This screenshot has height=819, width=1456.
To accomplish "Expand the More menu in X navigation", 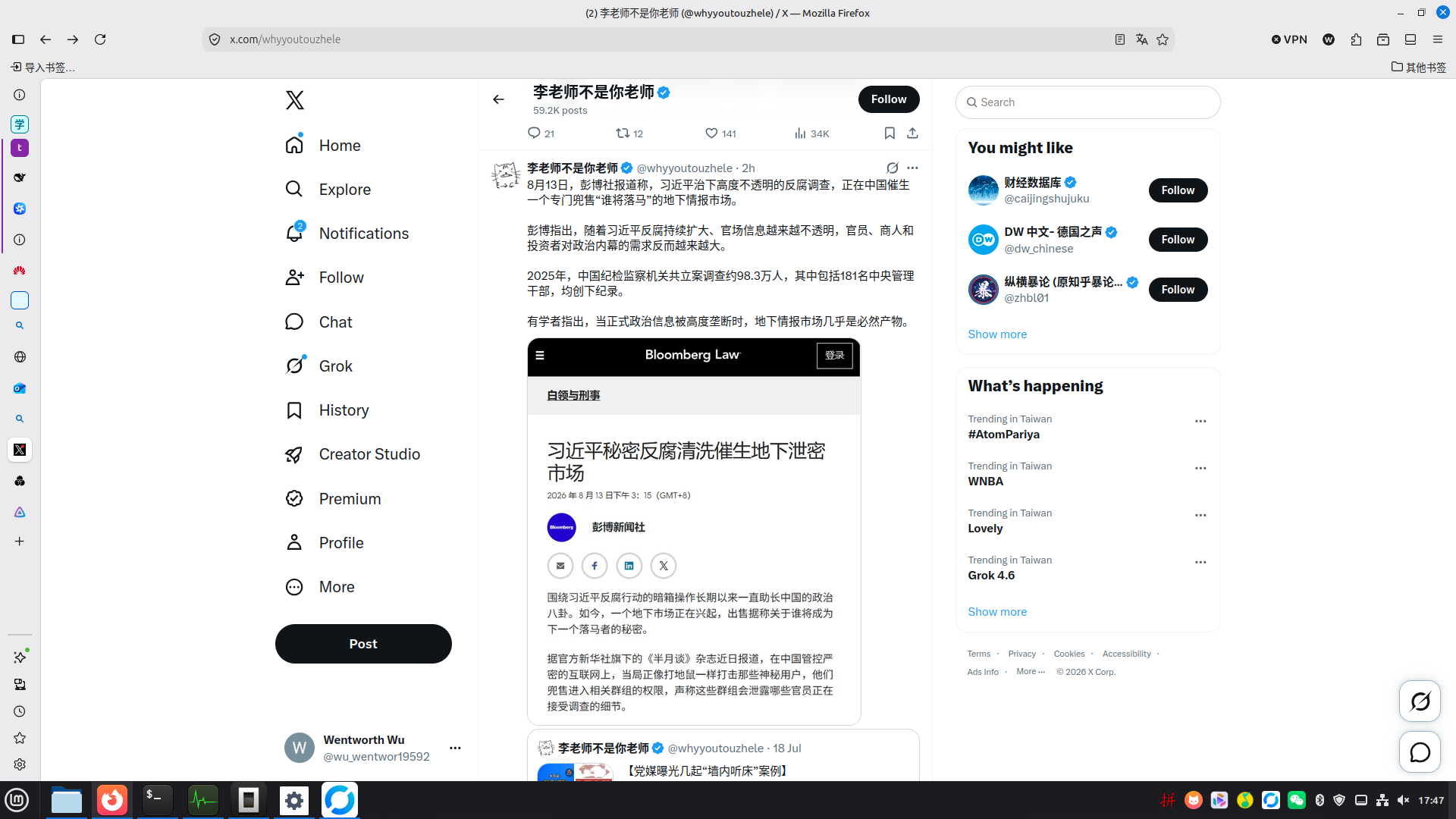I will click(x=320, y=587).
